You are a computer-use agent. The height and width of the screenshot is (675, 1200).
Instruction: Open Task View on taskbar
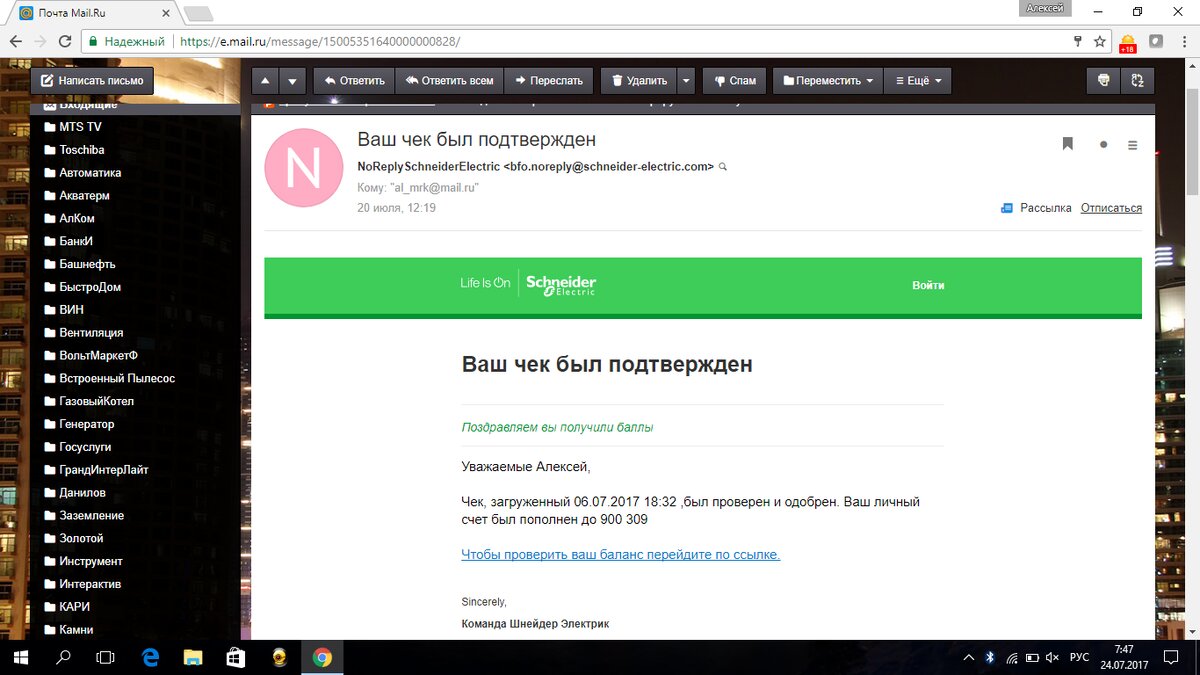tap(105, 658)
